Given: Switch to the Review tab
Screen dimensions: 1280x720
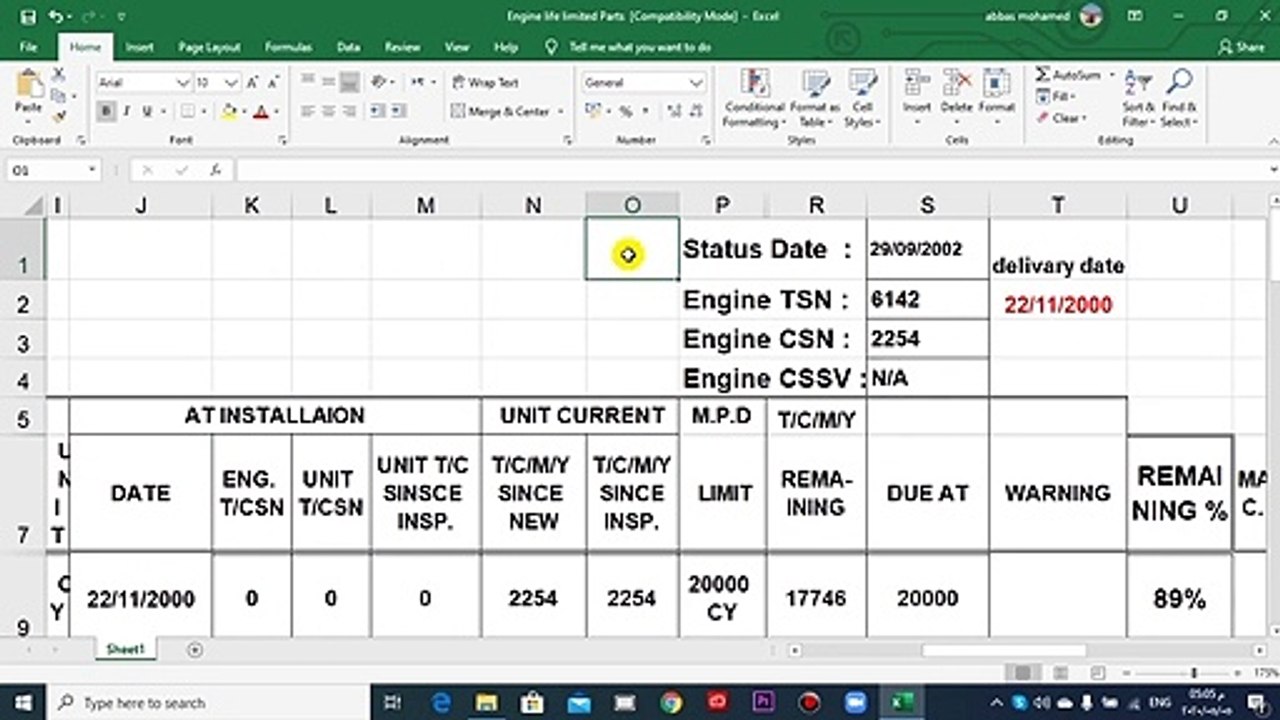Looking at the screenshot, I should tap(402, 47).
